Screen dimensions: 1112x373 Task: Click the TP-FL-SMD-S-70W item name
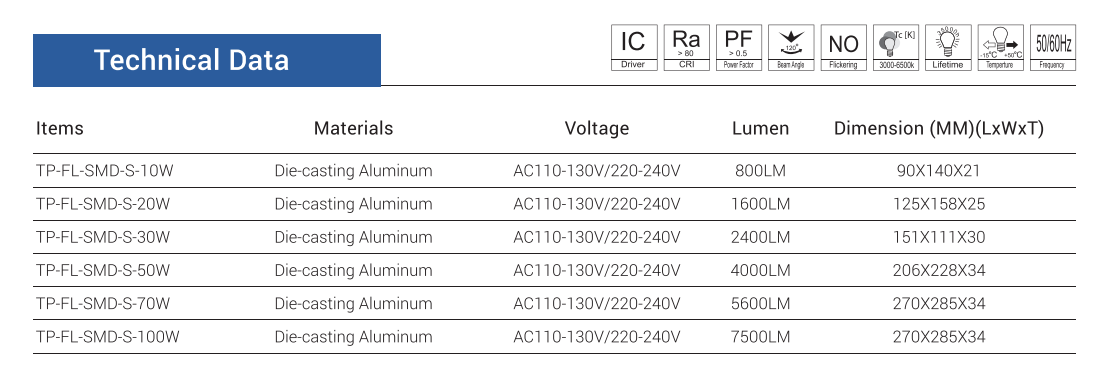pyautogui.click(x=103, y=304)
